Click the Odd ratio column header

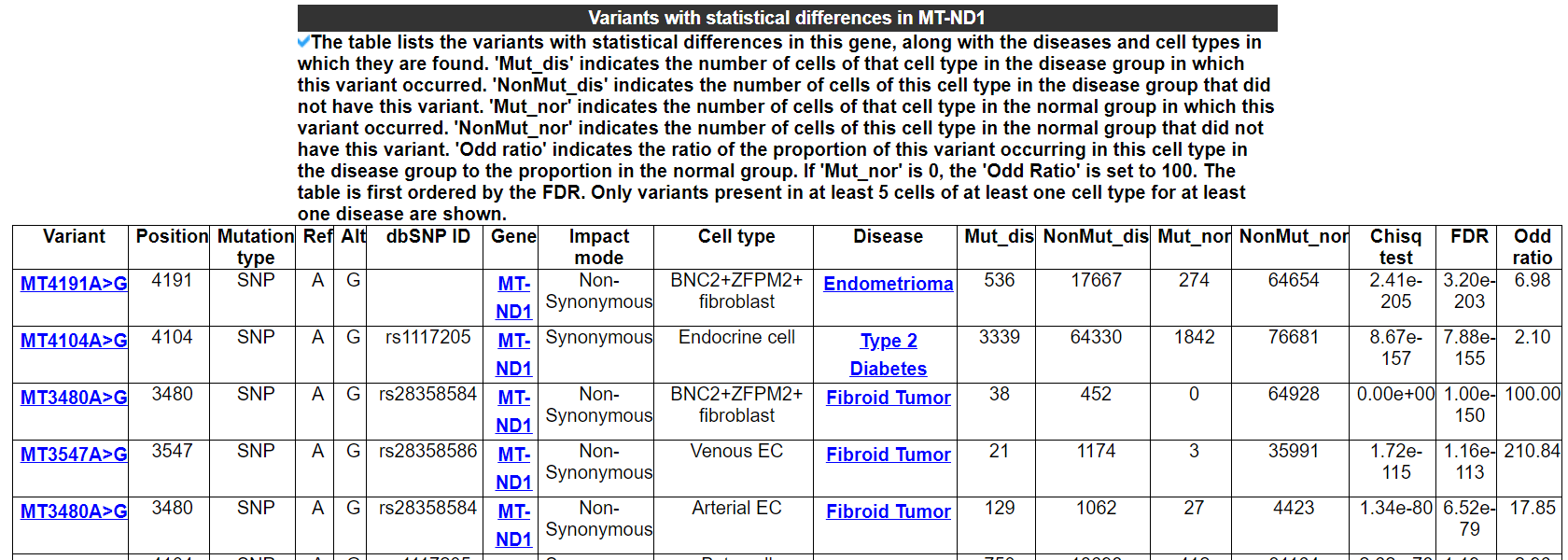click(1532, 247)
